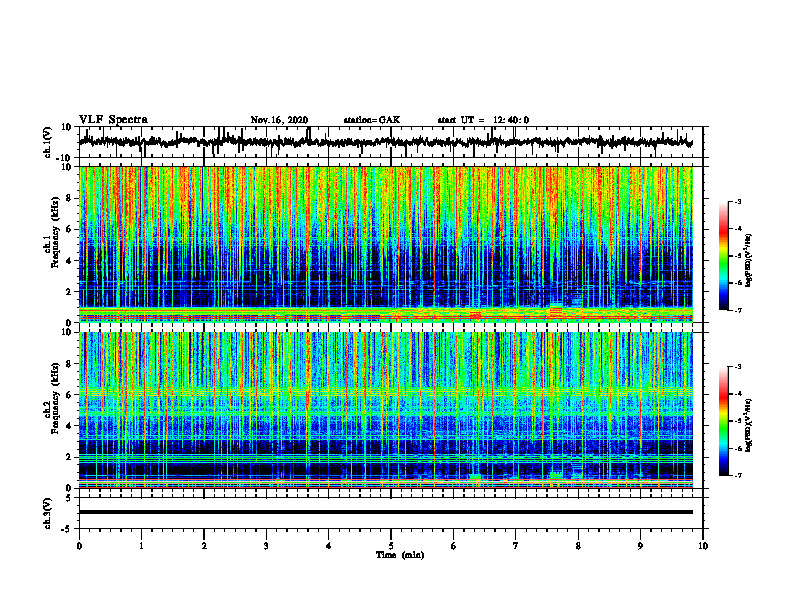Click the "VLF Spectra" plot title
This screenshot has height=612, width=792.
[113, 120]
